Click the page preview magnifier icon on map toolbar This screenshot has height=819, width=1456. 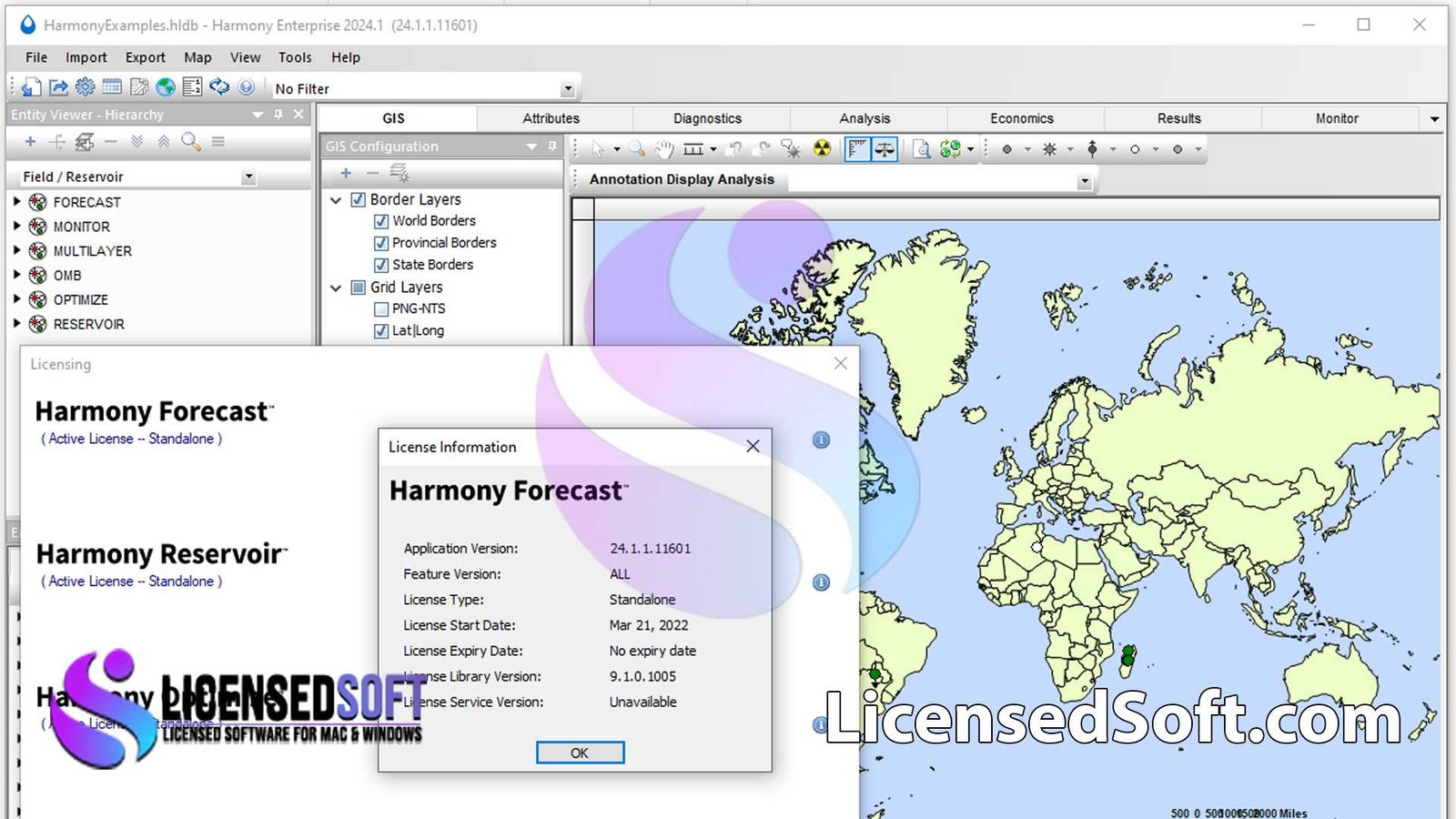[922, 149]
